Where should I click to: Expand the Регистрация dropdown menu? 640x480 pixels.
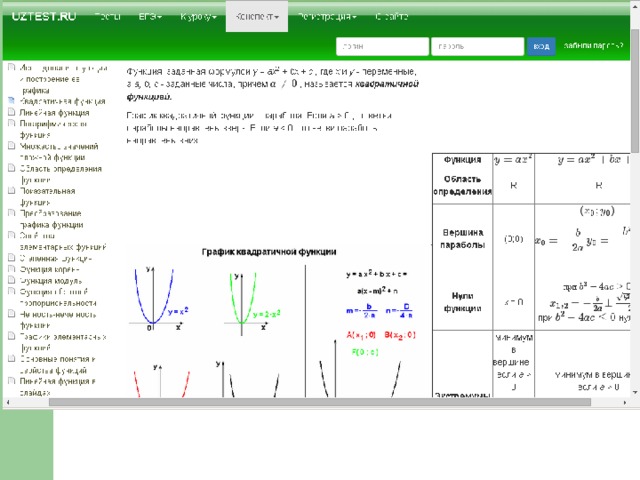tap(327, 17)
